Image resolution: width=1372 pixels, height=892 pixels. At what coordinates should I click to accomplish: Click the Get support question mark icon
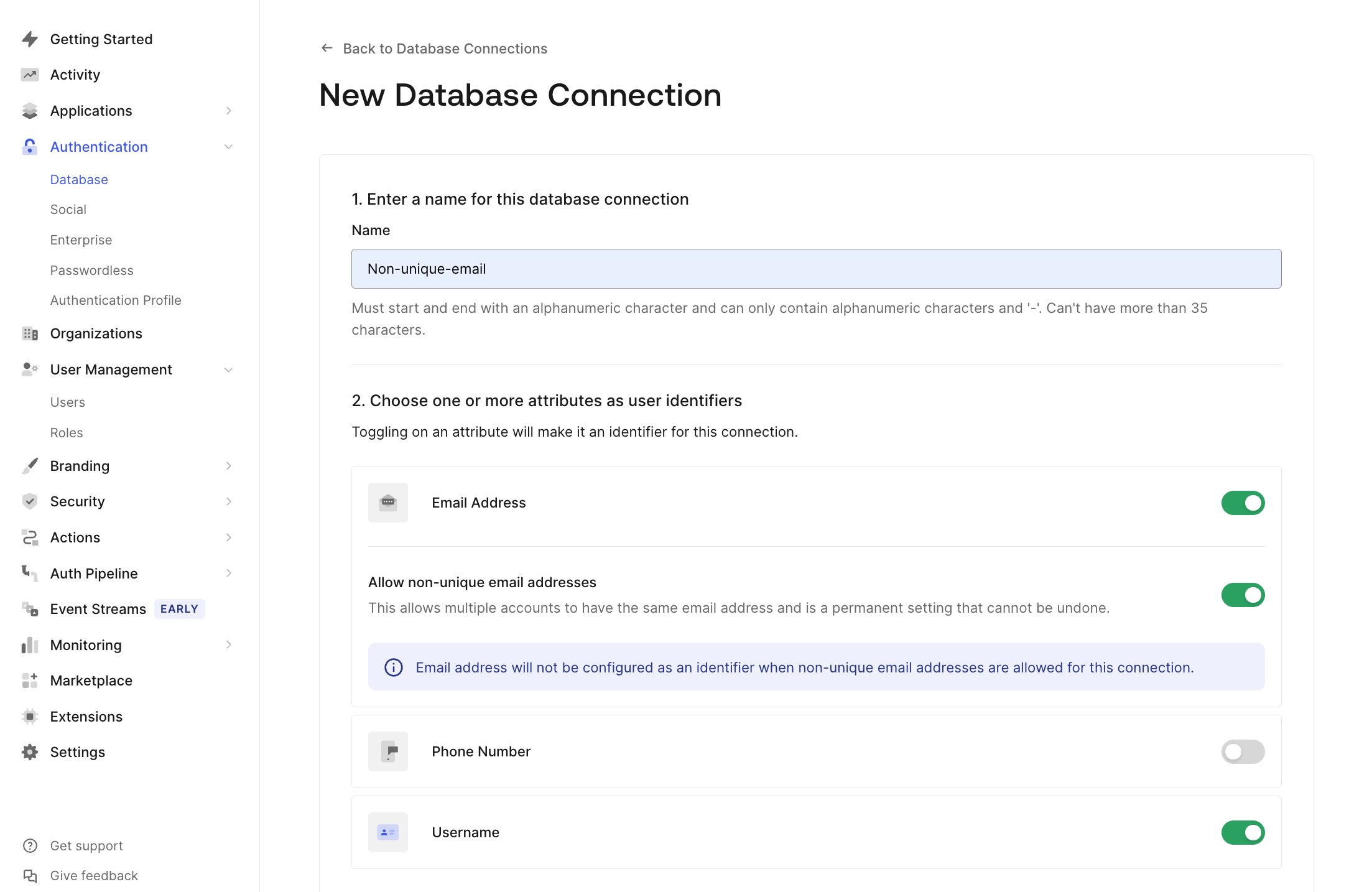(30, 846)
